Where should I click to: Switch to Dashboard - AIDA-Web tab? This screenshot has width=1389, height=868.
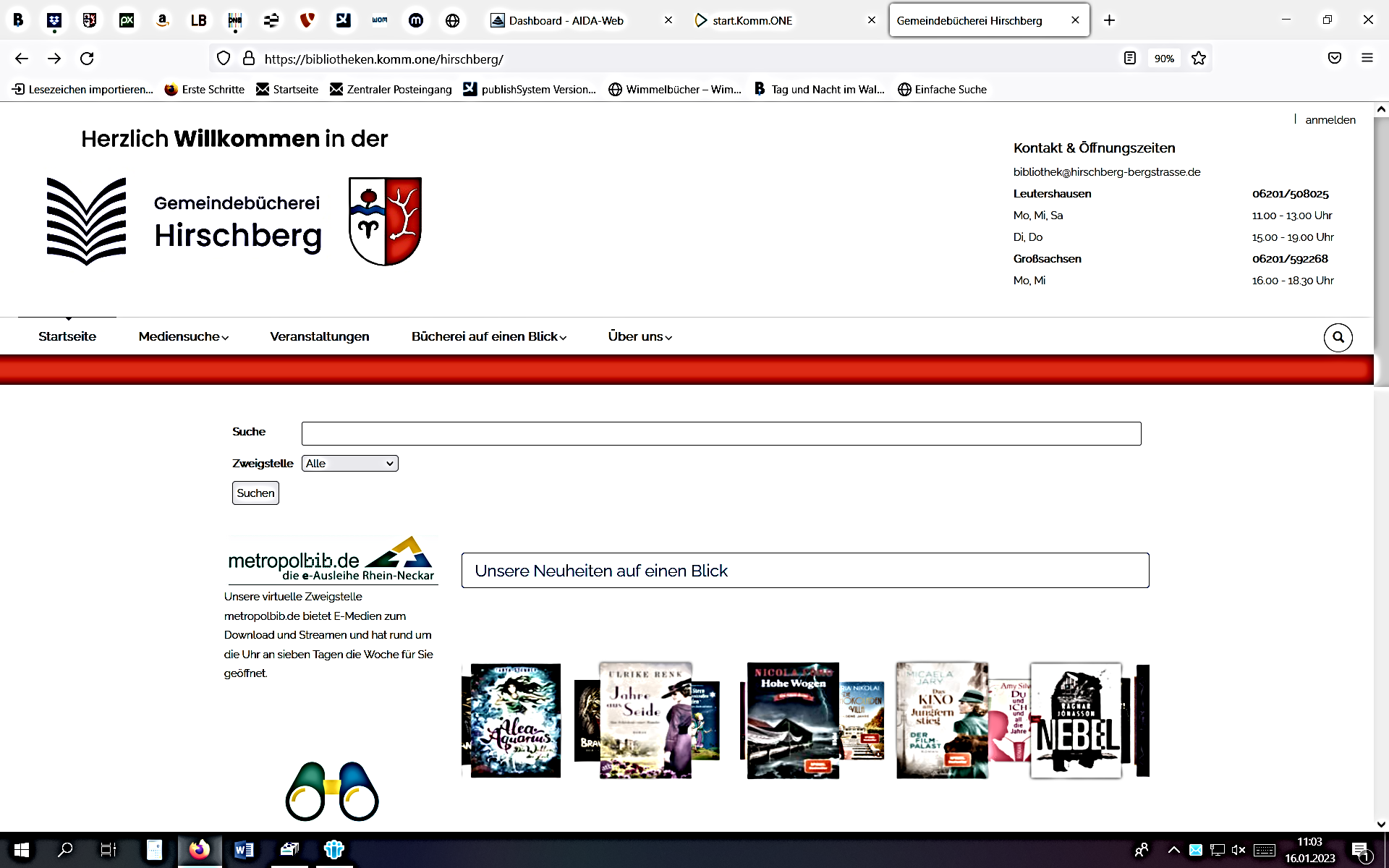566,20
